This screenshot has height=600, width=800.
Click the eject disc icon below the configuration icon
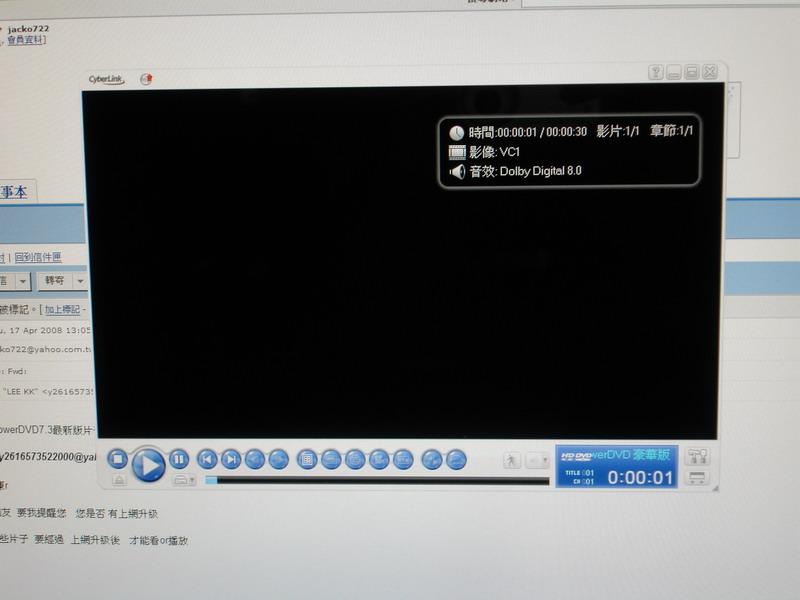[x=699, y=476]
